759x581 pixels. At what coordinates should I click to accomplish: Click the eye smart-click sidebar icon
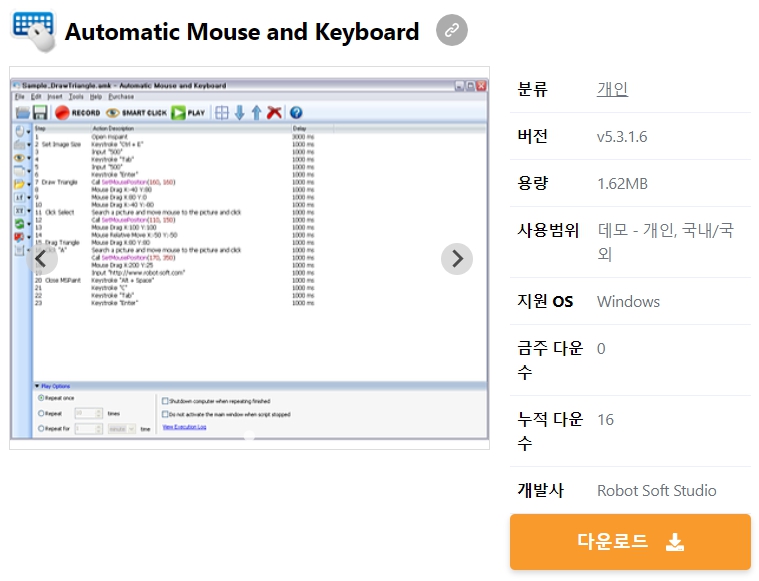coord(19,158)
